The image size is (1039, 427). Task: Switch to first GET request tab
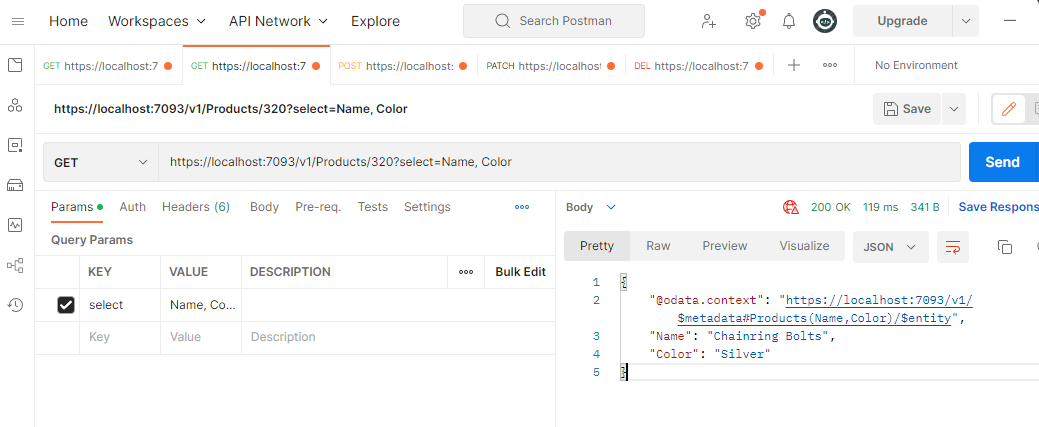(x=108, y=66)
